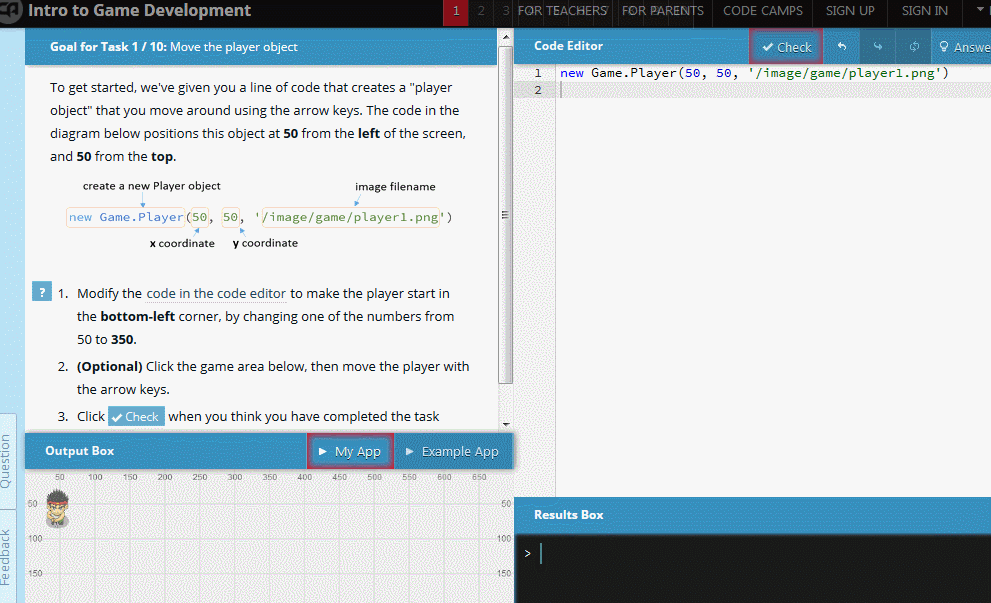Open the Answer lightbulb hint

click(x=958, y=46)
